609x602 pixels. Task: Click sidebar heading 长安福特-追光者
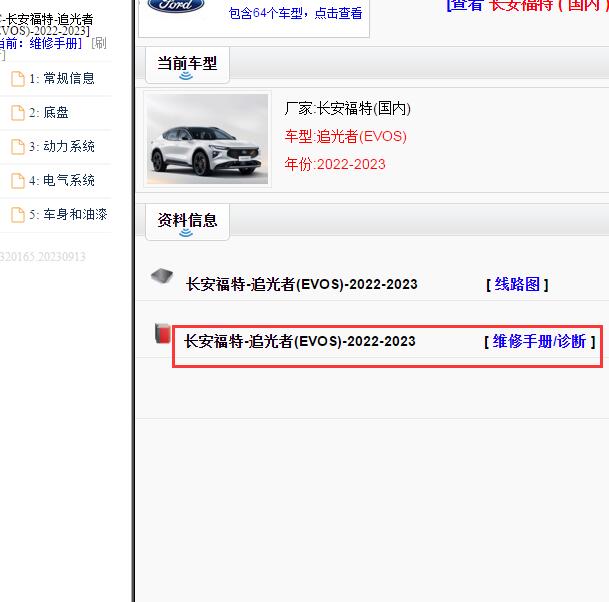coord(47,19)
